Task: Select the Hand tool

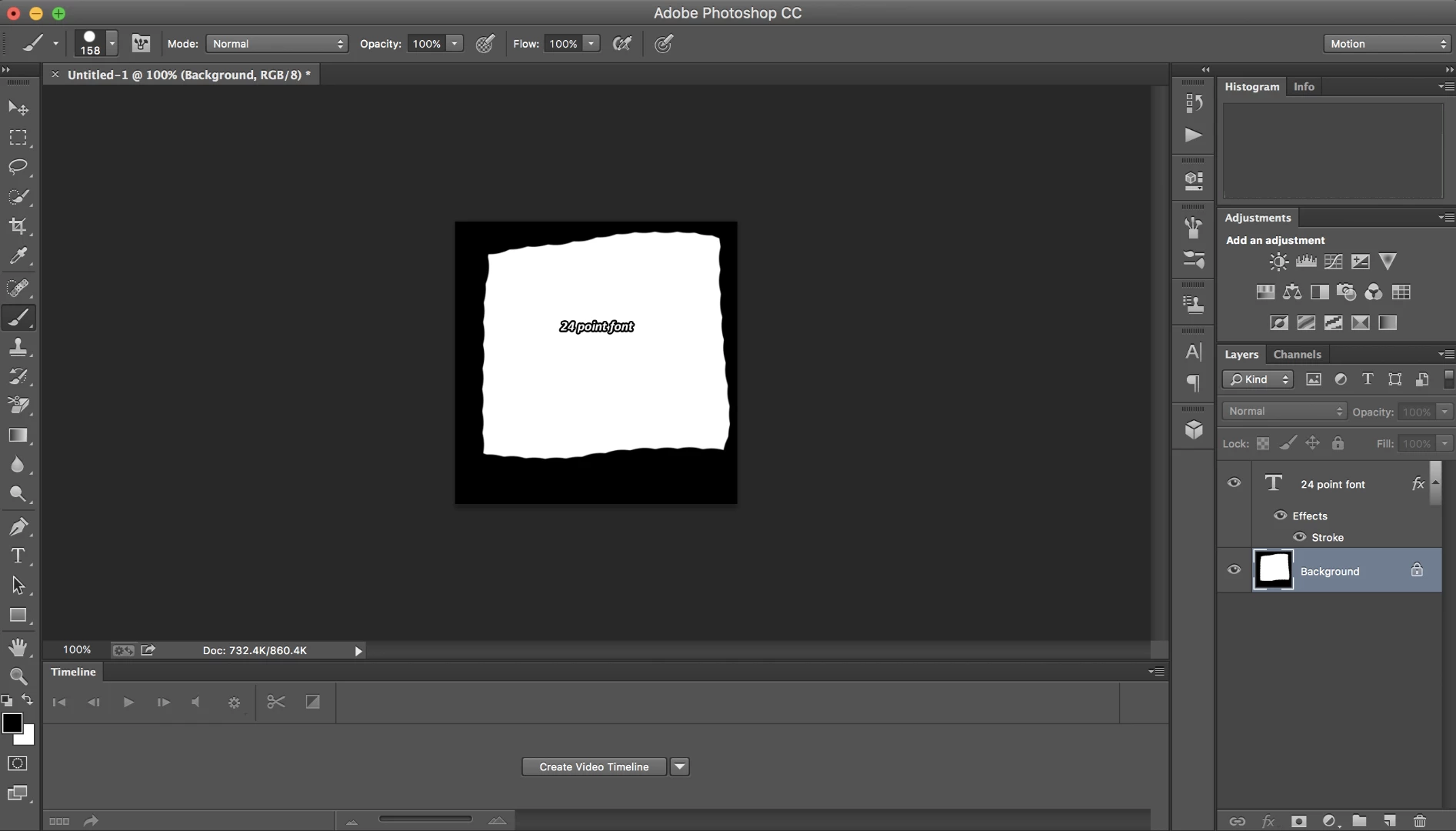Action: (x=18, y=647)
